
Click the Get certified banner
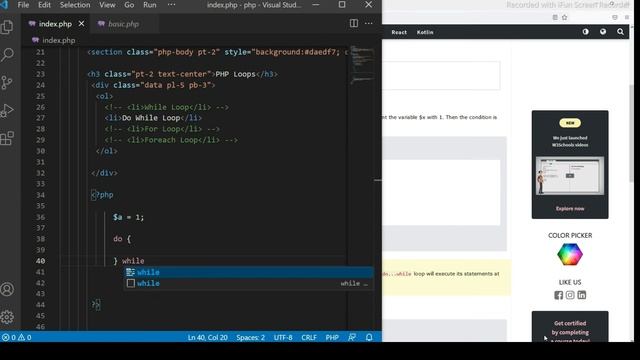(570, 327)
